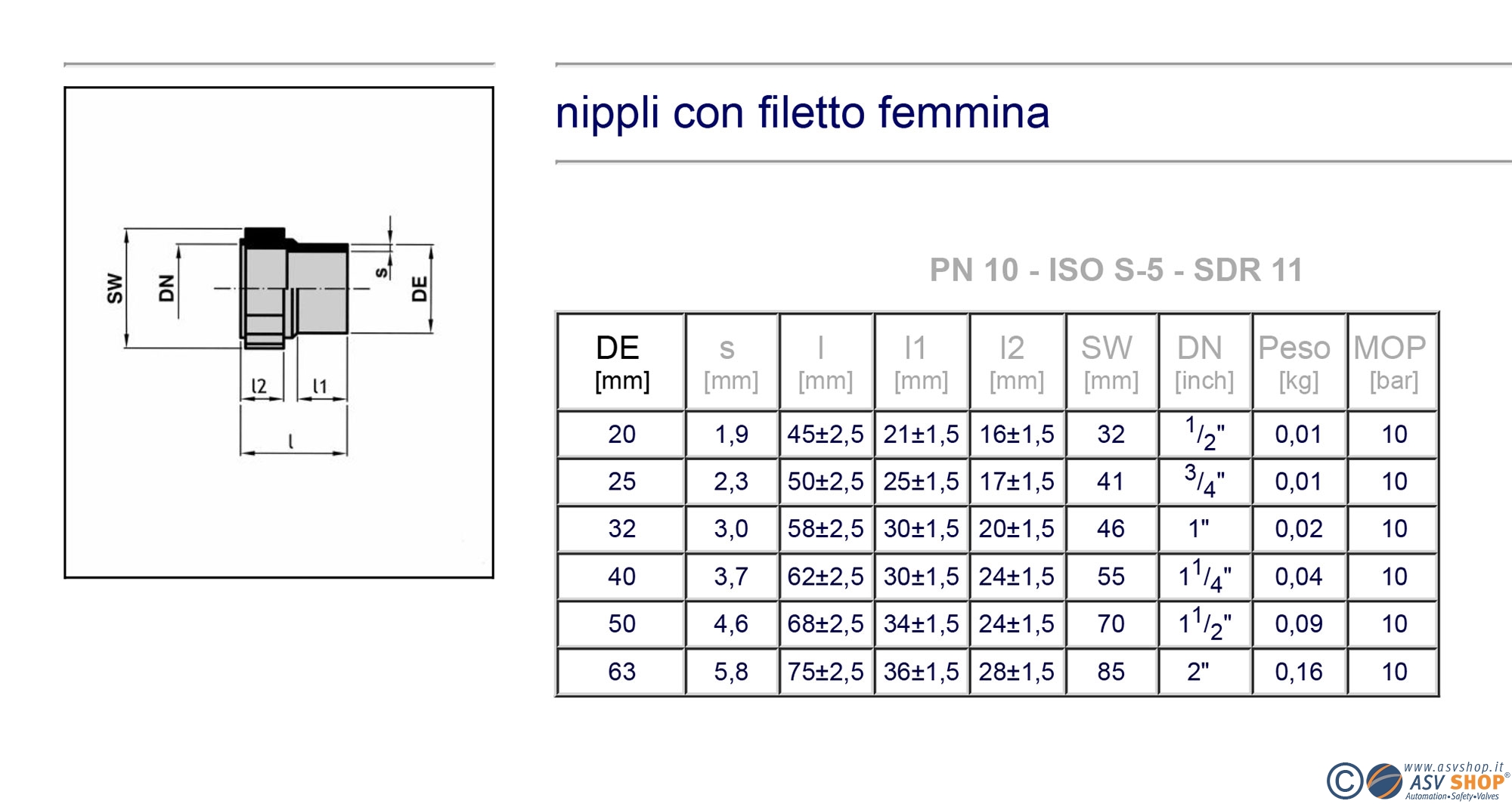Click the copyright symbol icon
The height and width of the screenshot is (804, 1512).
1344,781
